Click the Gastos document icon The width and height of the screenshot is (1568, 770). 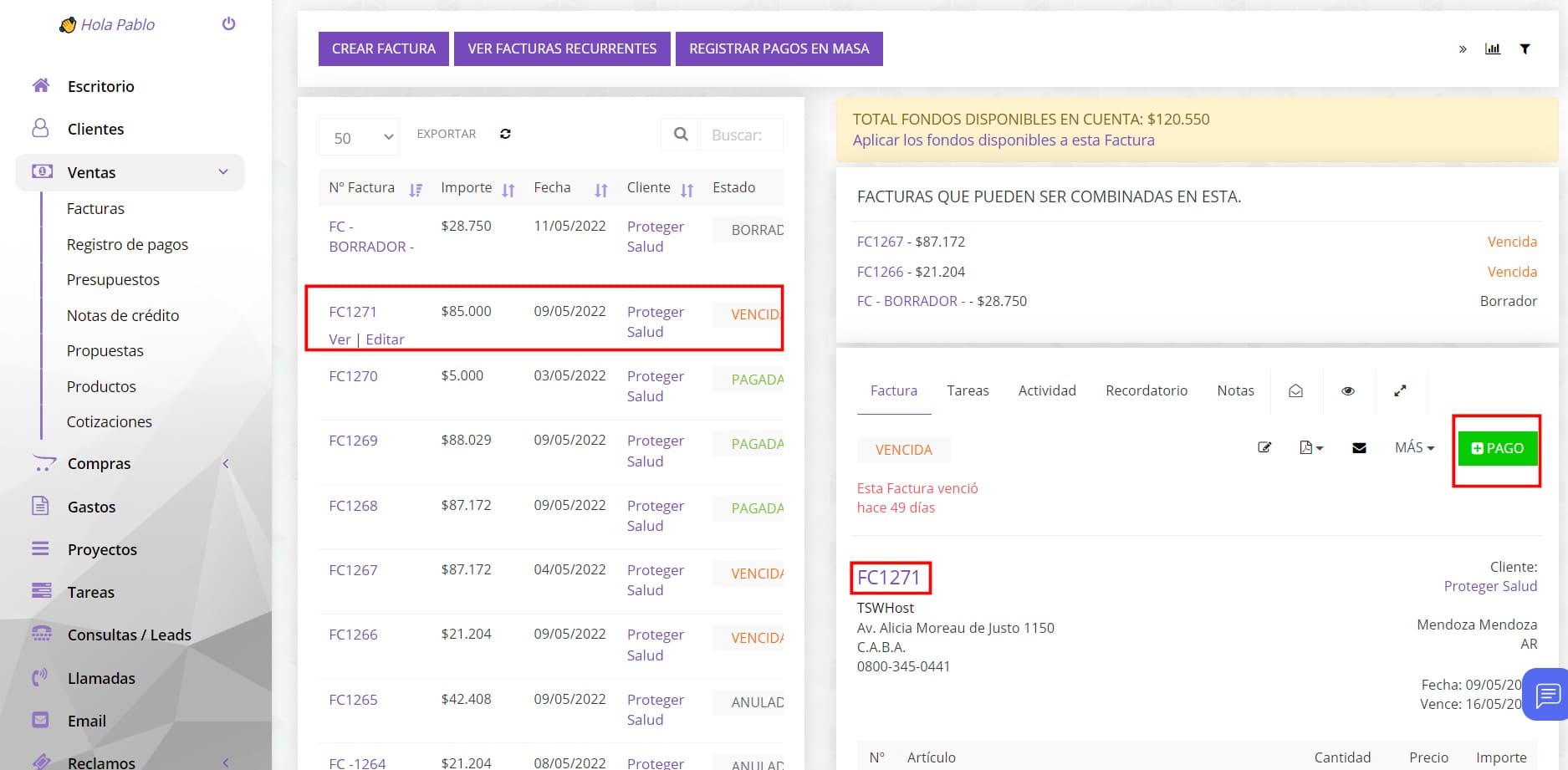tap(40, 506)
